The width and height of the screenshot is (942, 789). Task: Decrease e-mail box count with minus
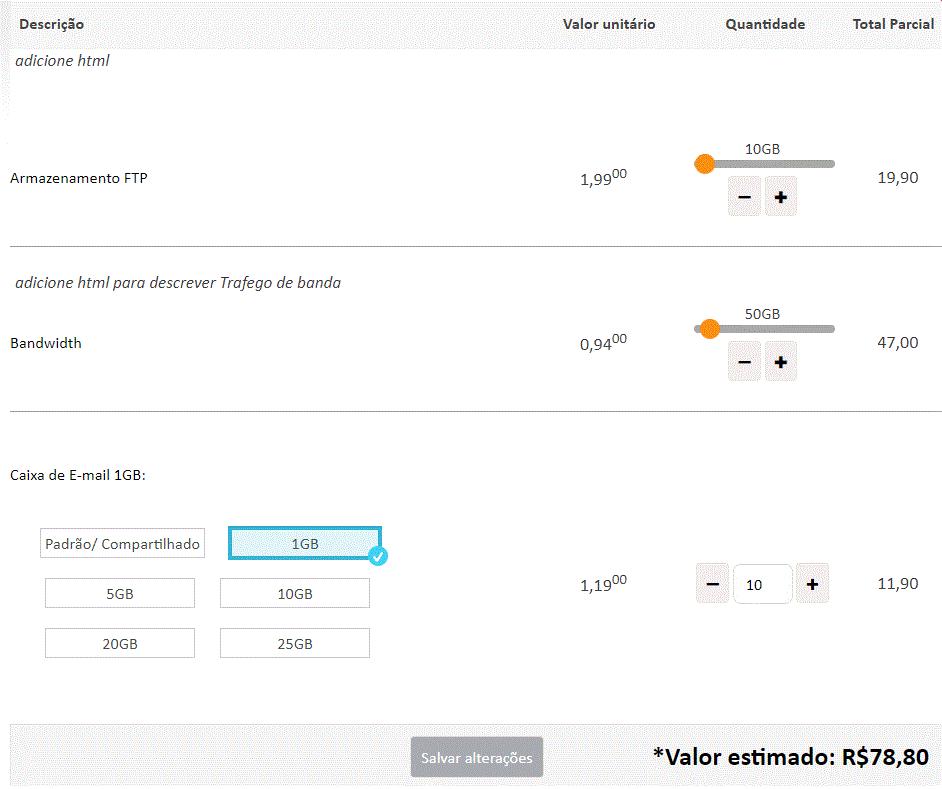(712, 584)
